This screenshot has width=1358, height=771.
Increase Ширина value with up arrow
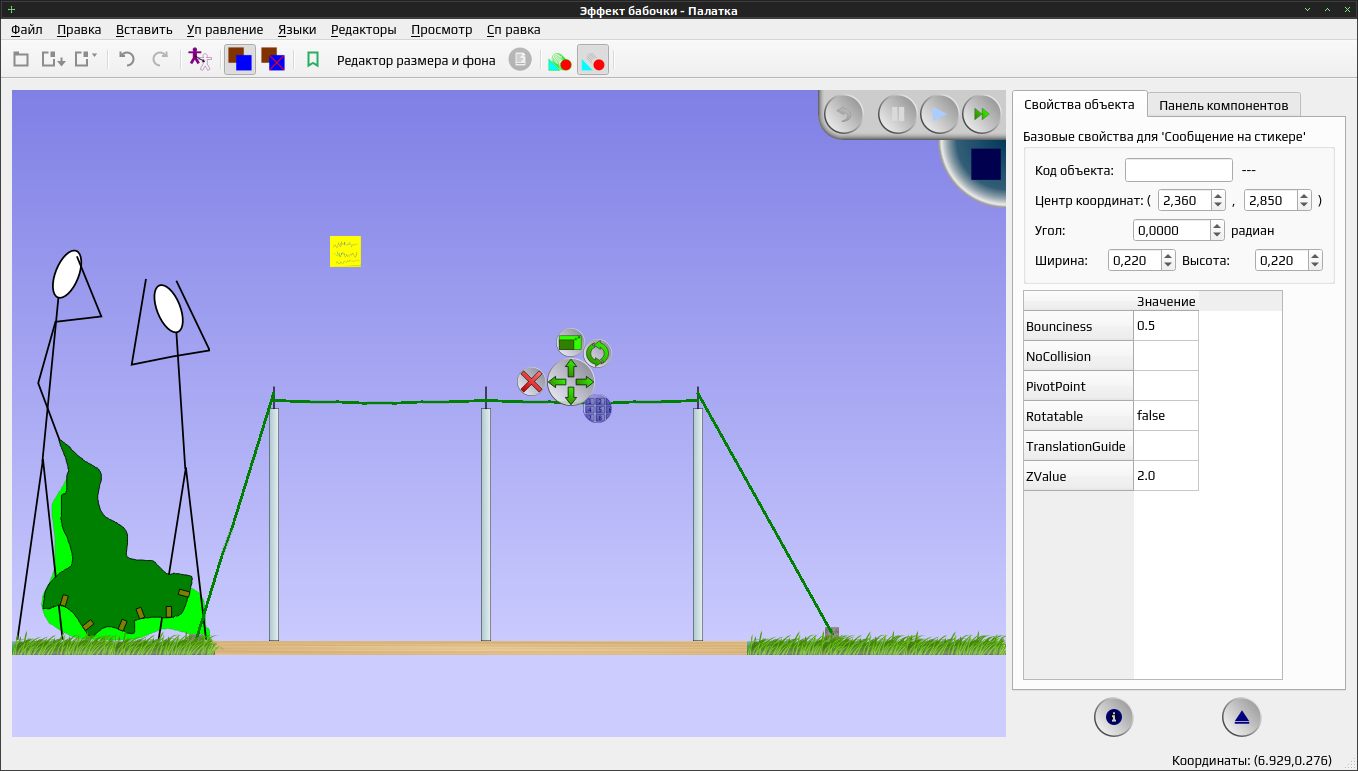click(1168, 255)
